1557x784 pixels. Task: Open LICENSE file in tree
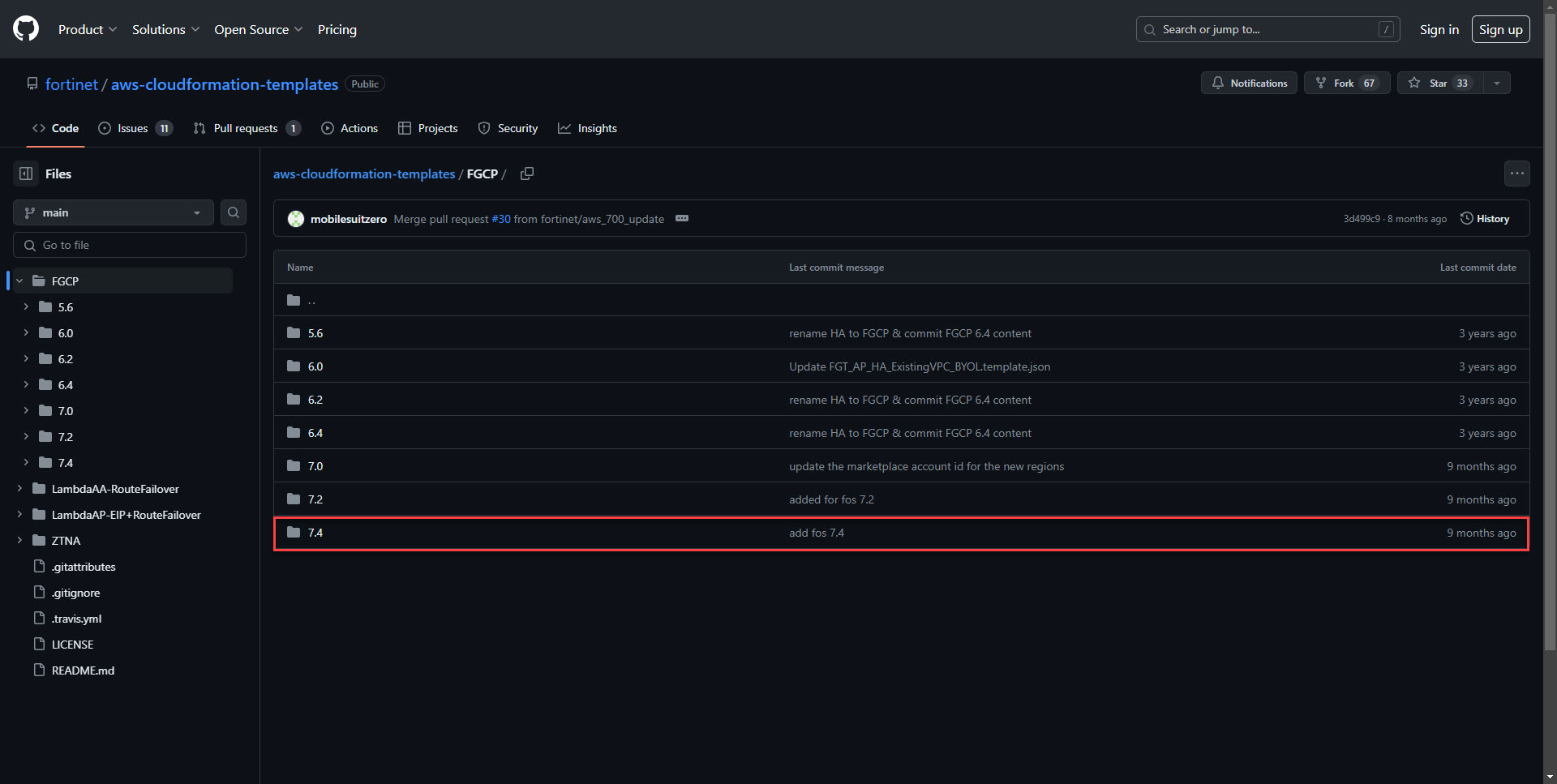[72, 645]
